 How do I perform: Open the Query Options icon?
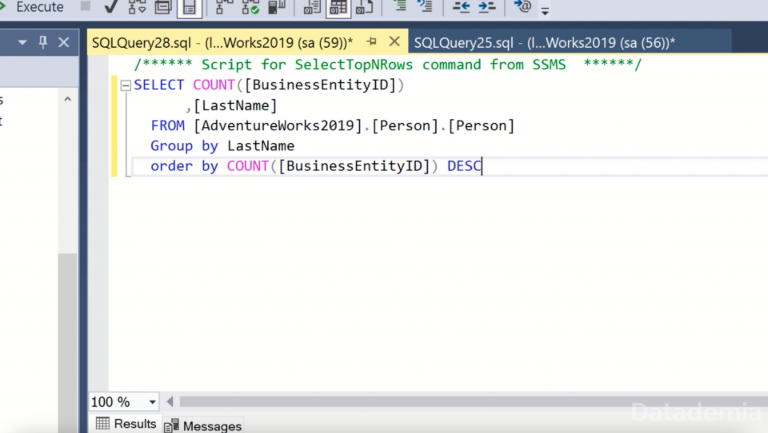pyautogui.click(x=163, y=8)
